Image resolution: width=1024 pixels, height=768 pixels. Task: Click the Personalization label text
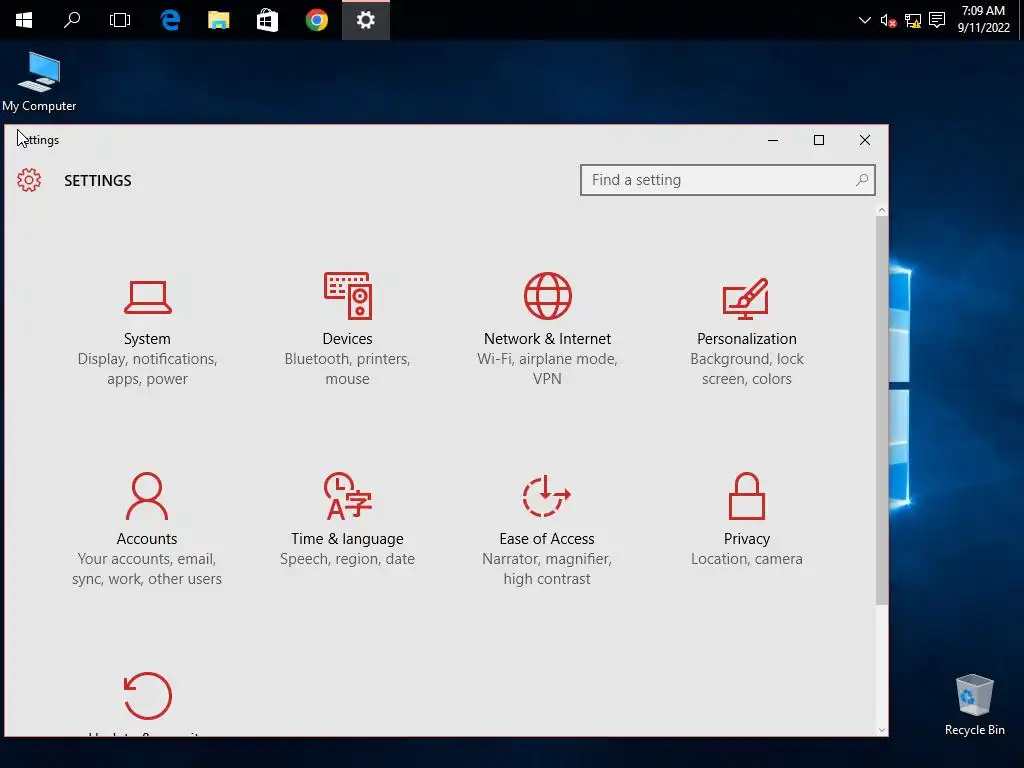tap(746, 339)
